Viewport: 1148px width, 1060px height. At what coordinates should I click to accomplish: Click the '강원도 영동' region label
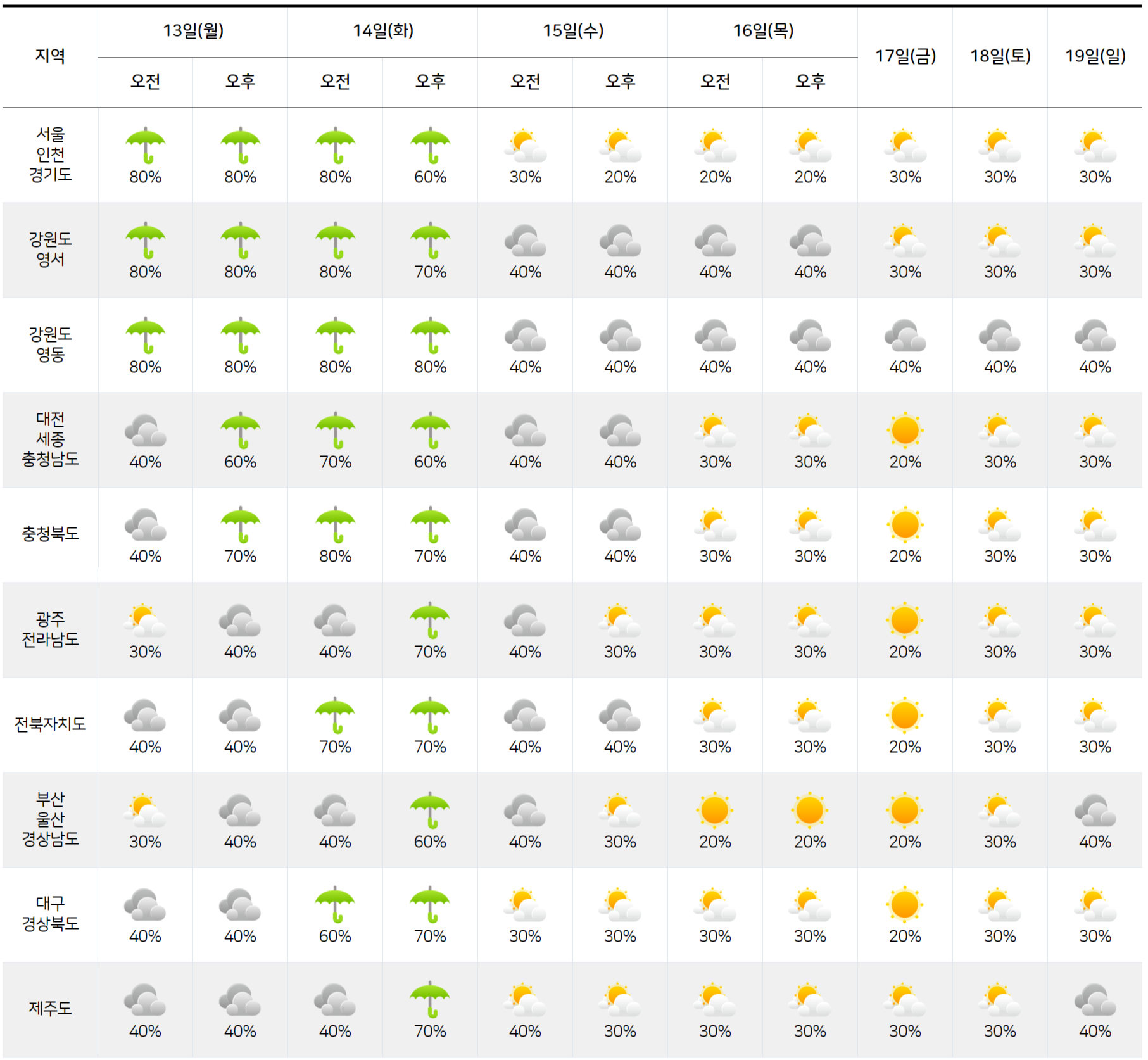[50, 344]
